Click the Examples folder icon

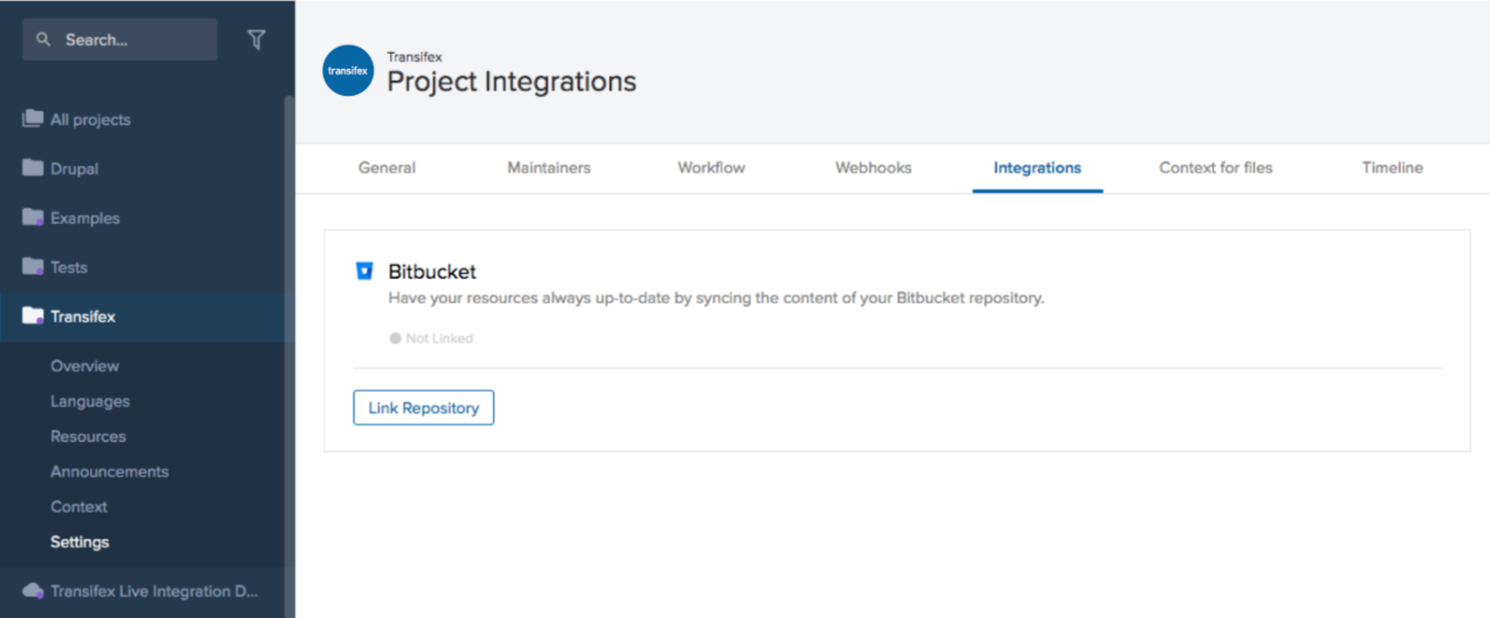tap(33, 217)
